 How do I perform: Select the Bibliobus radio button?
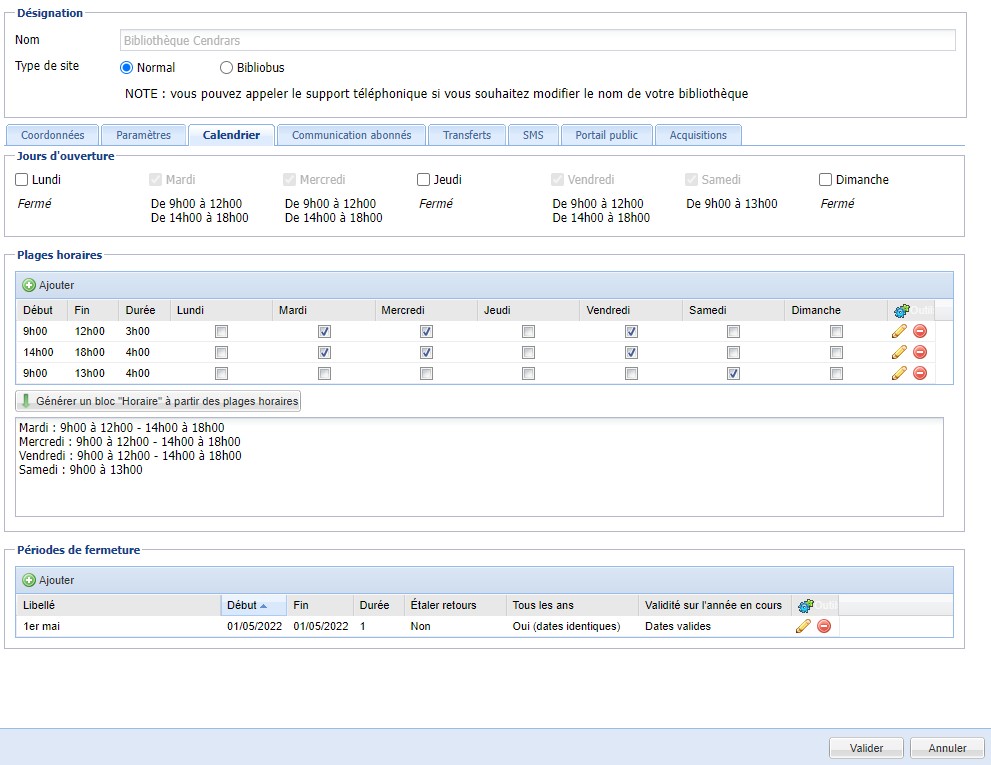[x=225, y=67]
